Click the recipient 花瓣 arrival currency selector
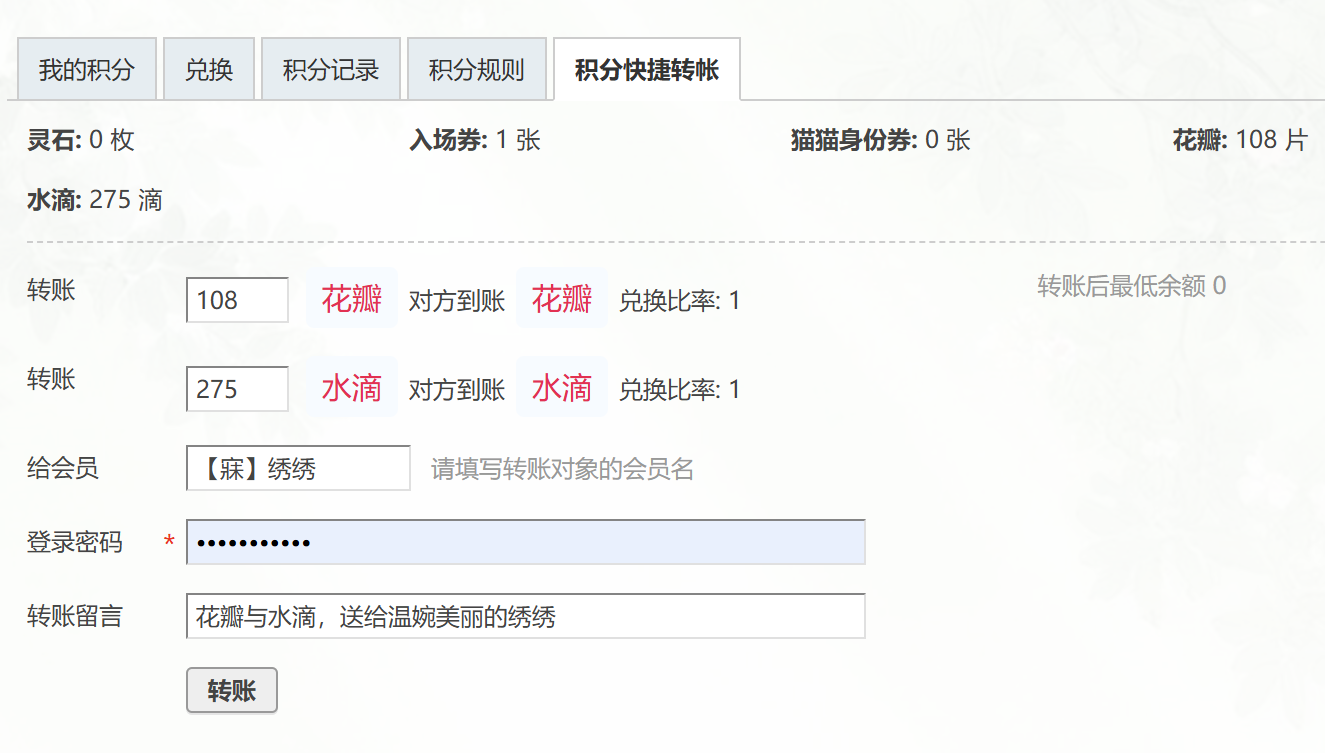1325x753 pixels. pyautogui.click(x=562, y=299)
